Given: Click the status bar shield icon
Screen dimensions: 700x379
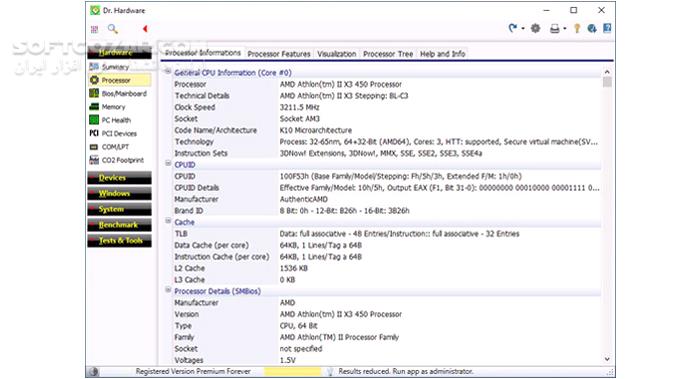Looking at the screenshot, I should click(x=330, y=372).
